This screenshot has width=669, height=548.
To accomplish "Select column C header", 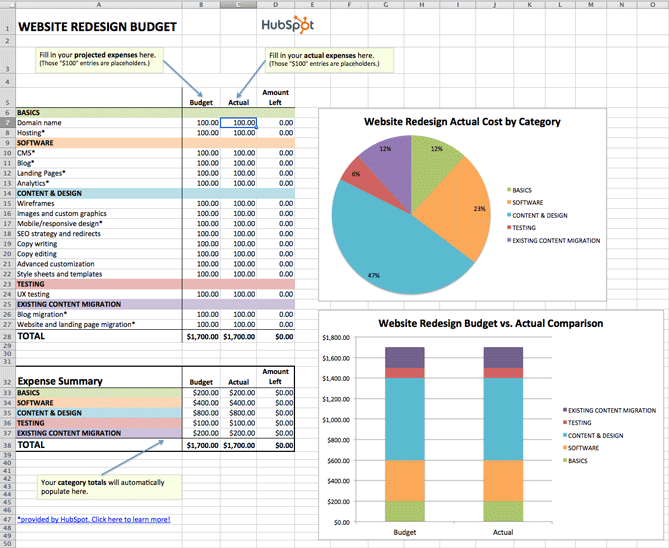I will point(239,5).
